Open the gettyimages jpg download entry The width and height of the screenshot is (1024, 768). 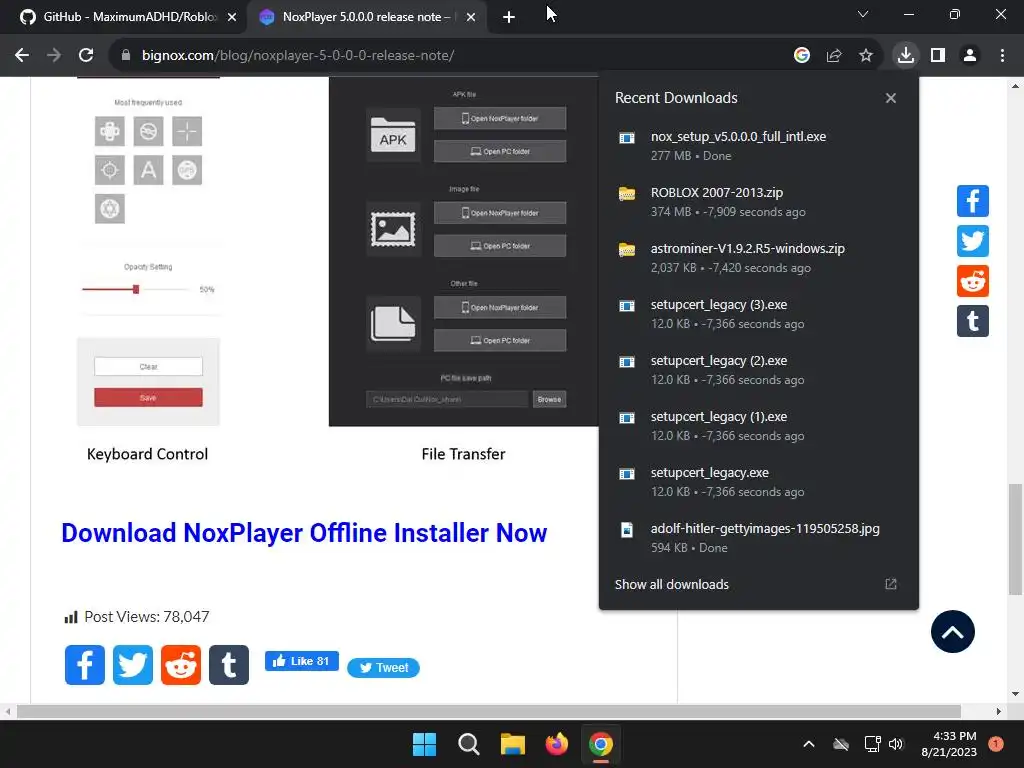(x=758, y=537)
